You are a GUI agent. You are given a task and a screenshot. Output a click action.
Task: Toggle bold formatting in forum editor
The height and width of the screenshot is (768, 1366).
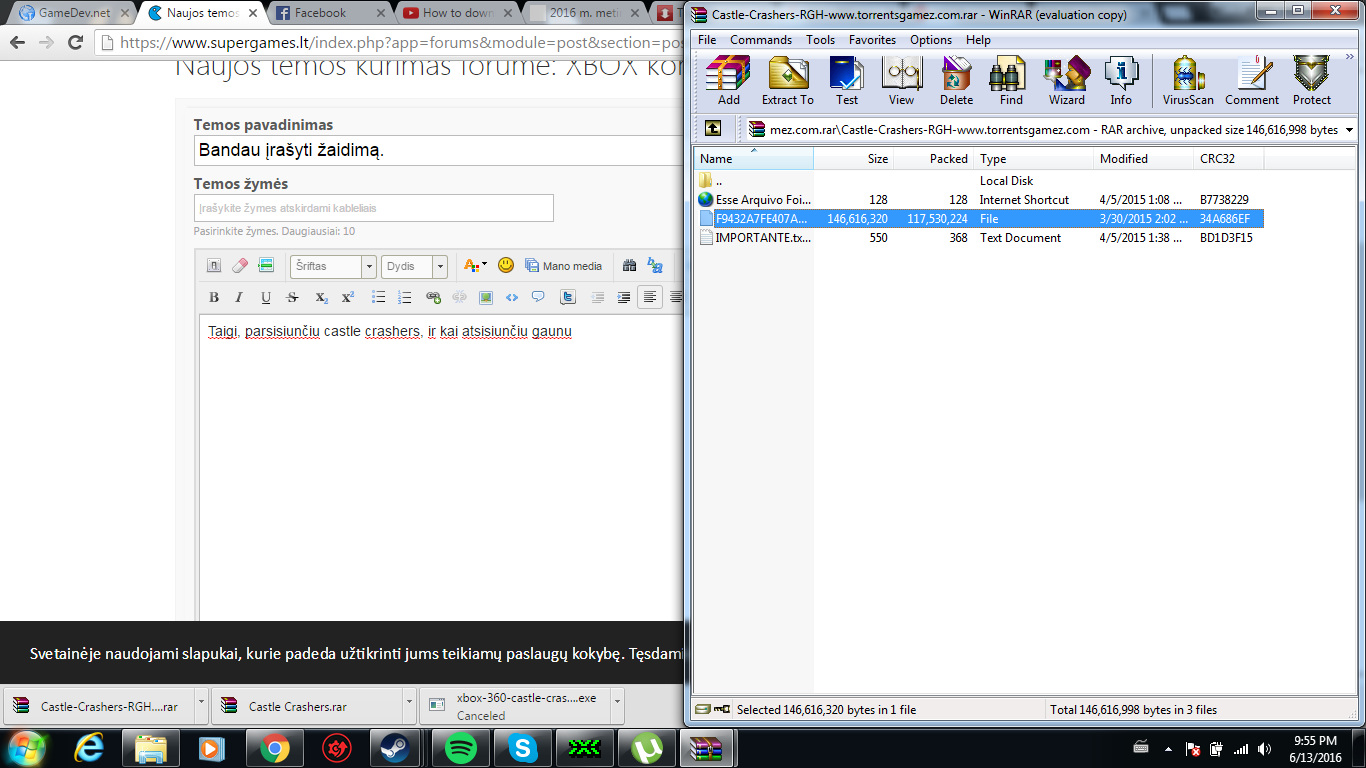213,297
